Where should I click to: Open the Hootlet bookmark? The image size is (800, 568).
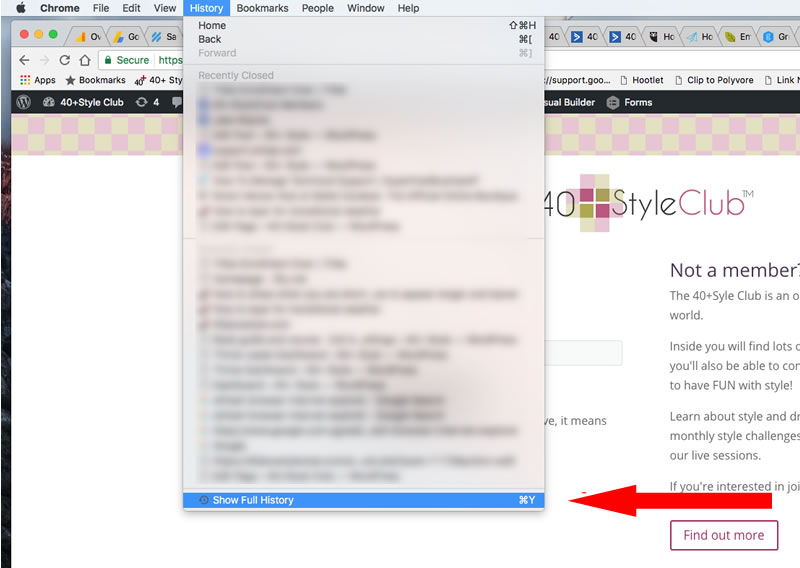642,80
